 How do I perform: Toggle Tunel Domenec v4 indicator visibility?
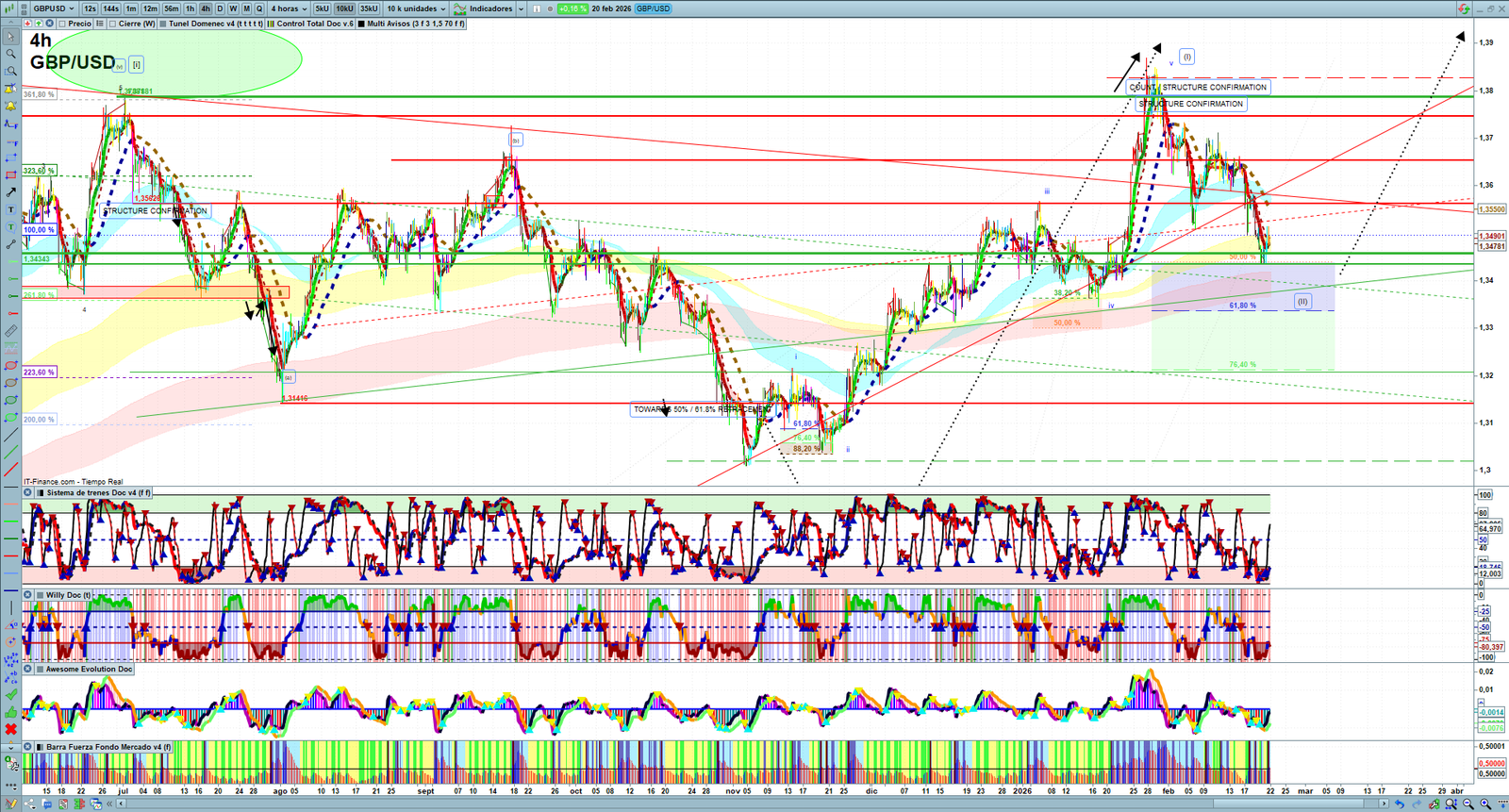163,24
